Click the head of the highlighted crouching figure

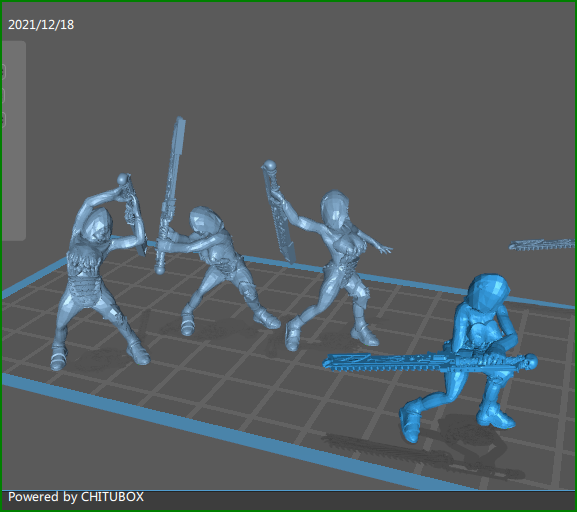click(x=488, y=294)
